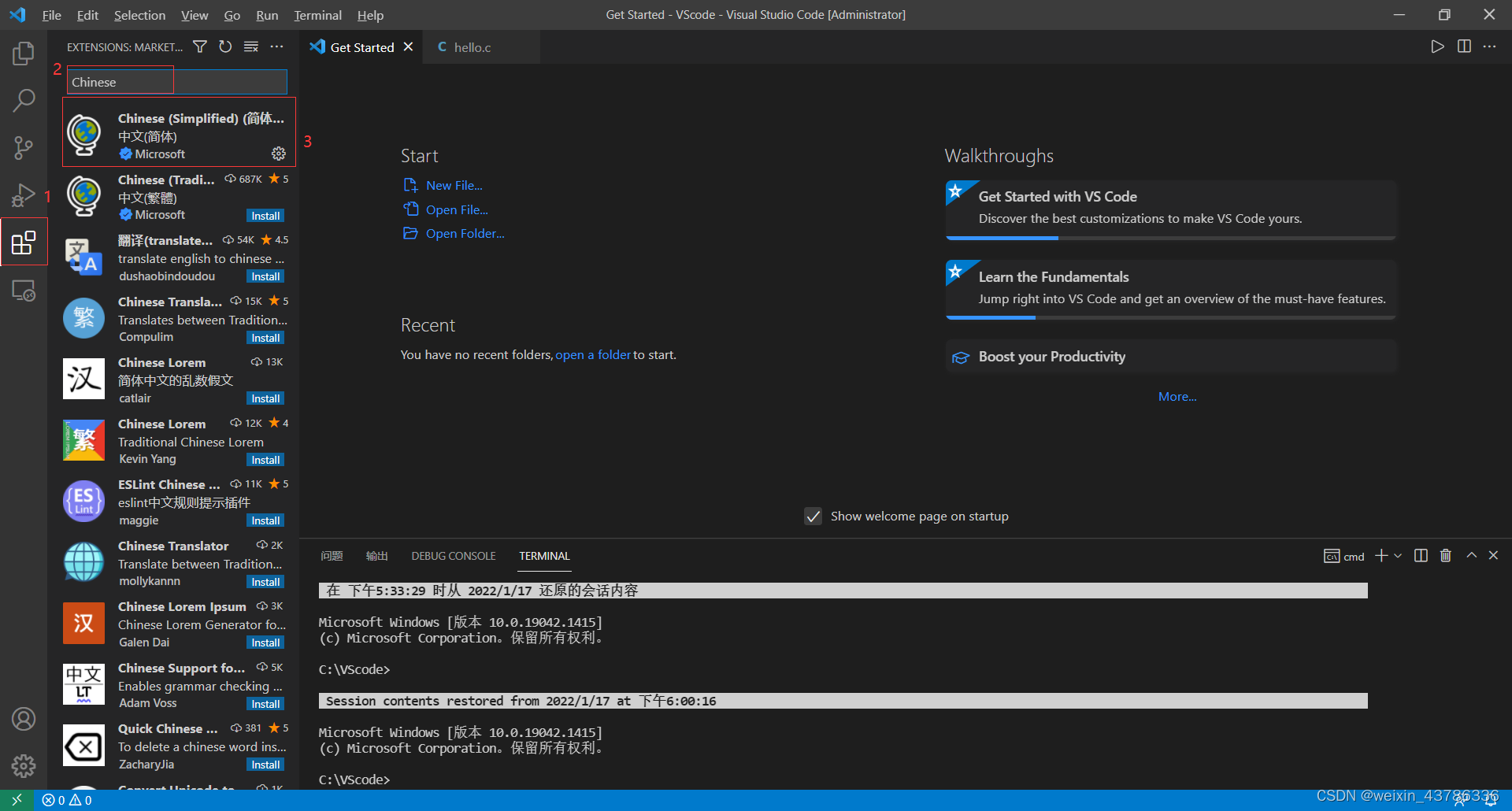This screenshot has width=1512, height=811.
Task: Show errors and warnings count in status bar
Action: (x=67, y=800)
